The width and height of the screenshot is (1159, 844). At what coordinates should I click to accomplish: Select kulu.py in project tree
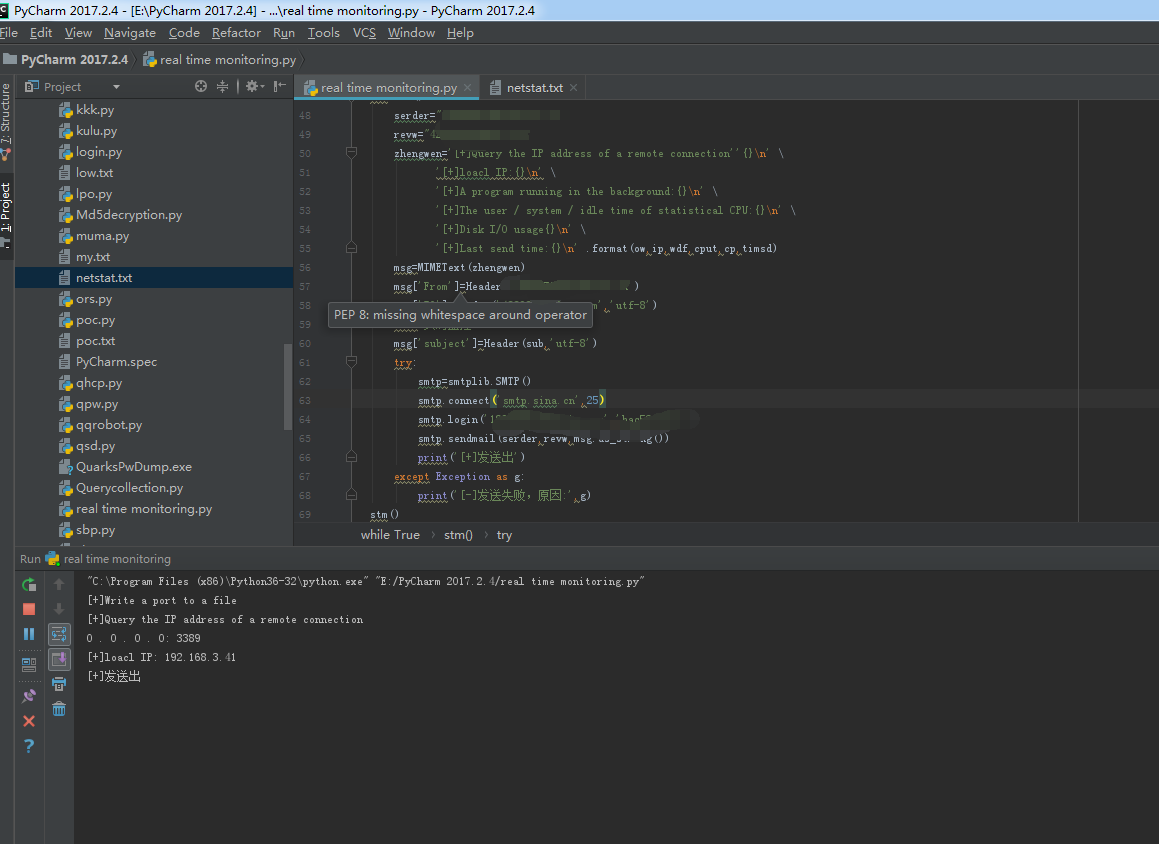tap(96, 131)
